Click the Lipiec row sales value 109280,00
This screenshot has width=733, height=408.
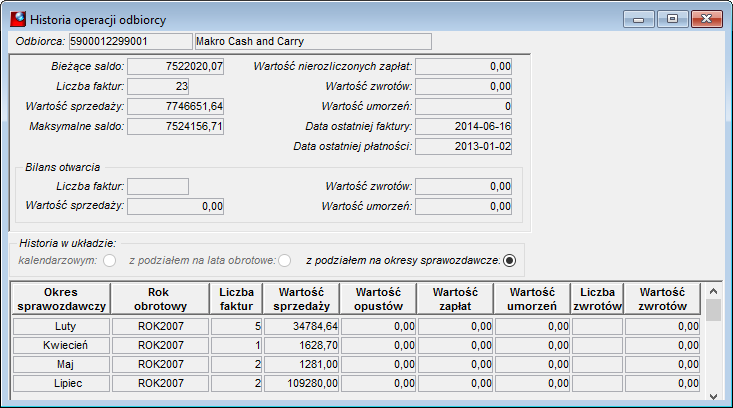coord(302,384)
